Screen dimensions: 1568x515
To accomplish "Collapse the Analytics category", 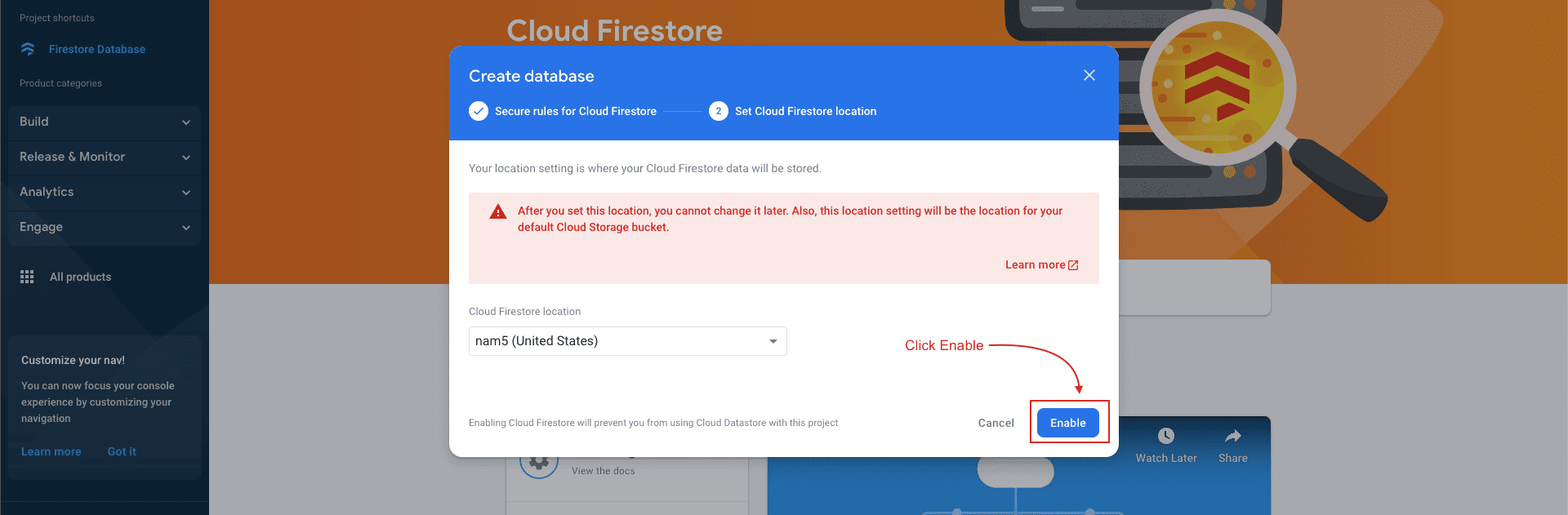I will point(104,192).
